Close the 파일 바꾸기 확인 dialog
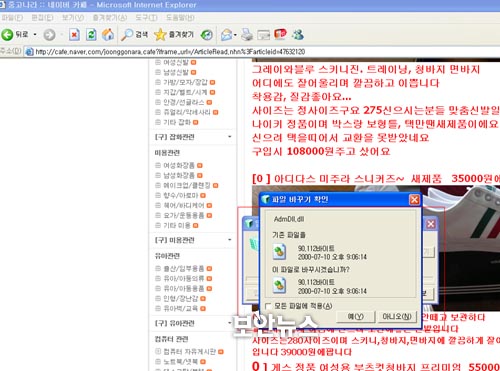Screen dimensions: 500x371 (x=414, y=199)
